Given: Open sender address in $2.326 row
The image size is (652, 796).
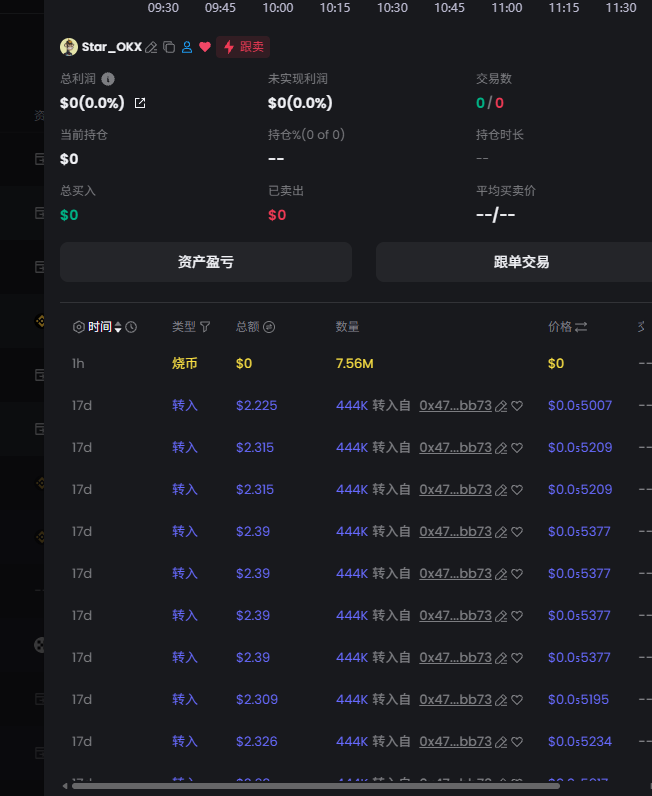Looking at the screenshot, I should point(455,742).
